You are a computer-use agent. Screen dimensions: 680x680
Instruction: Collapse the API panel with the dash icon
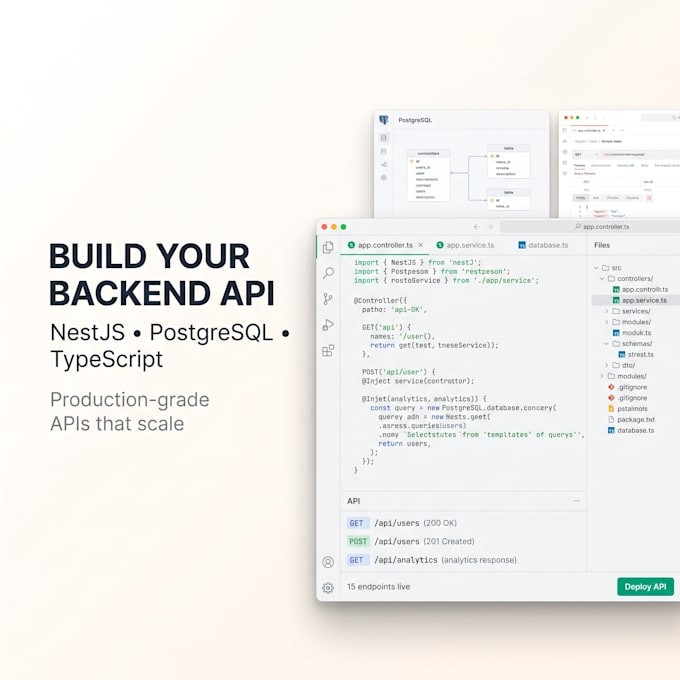pyautogui.click(x=576, y=501)
